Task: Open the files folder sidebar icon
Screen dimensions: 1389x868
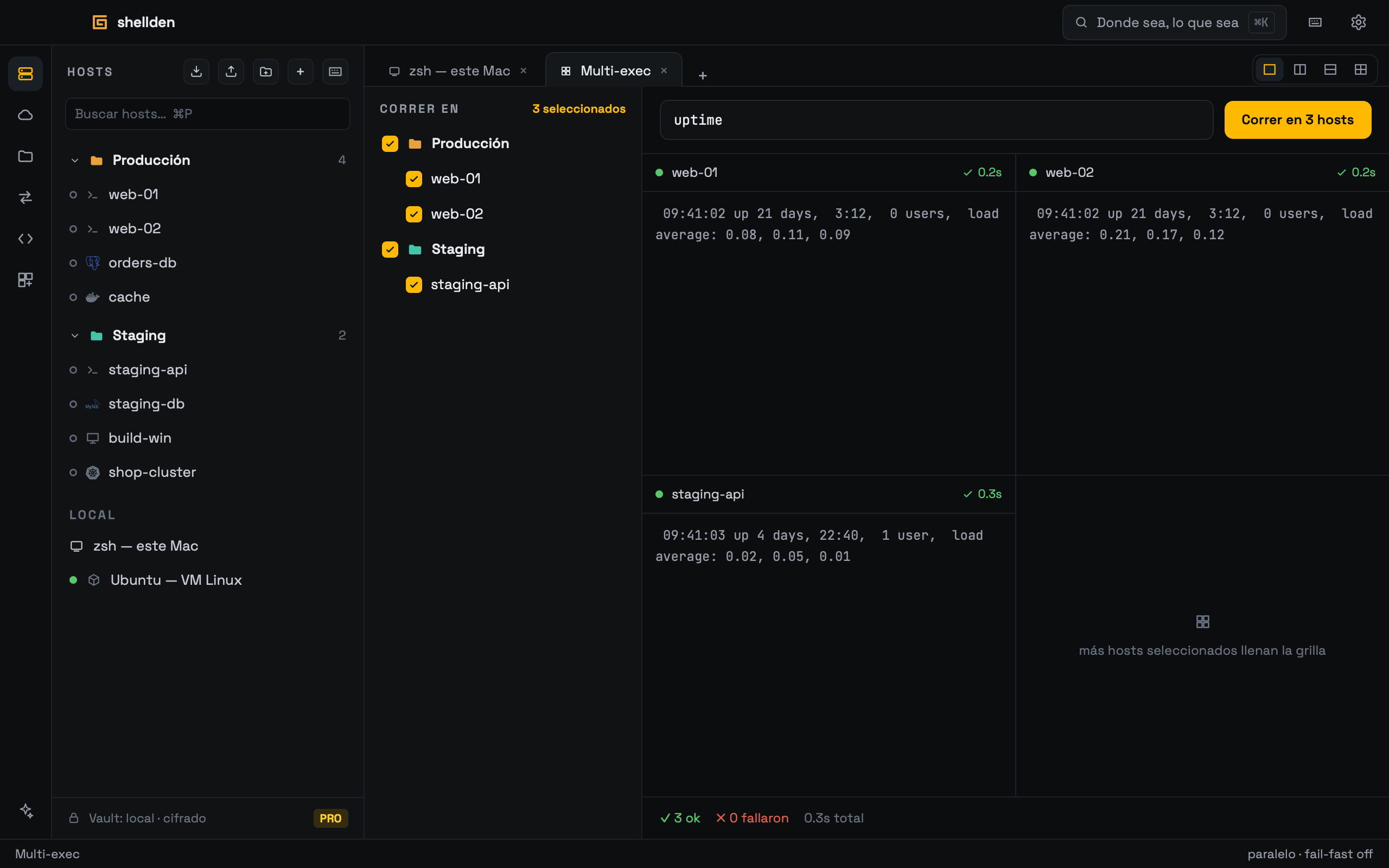Action: tap(26, 156)
